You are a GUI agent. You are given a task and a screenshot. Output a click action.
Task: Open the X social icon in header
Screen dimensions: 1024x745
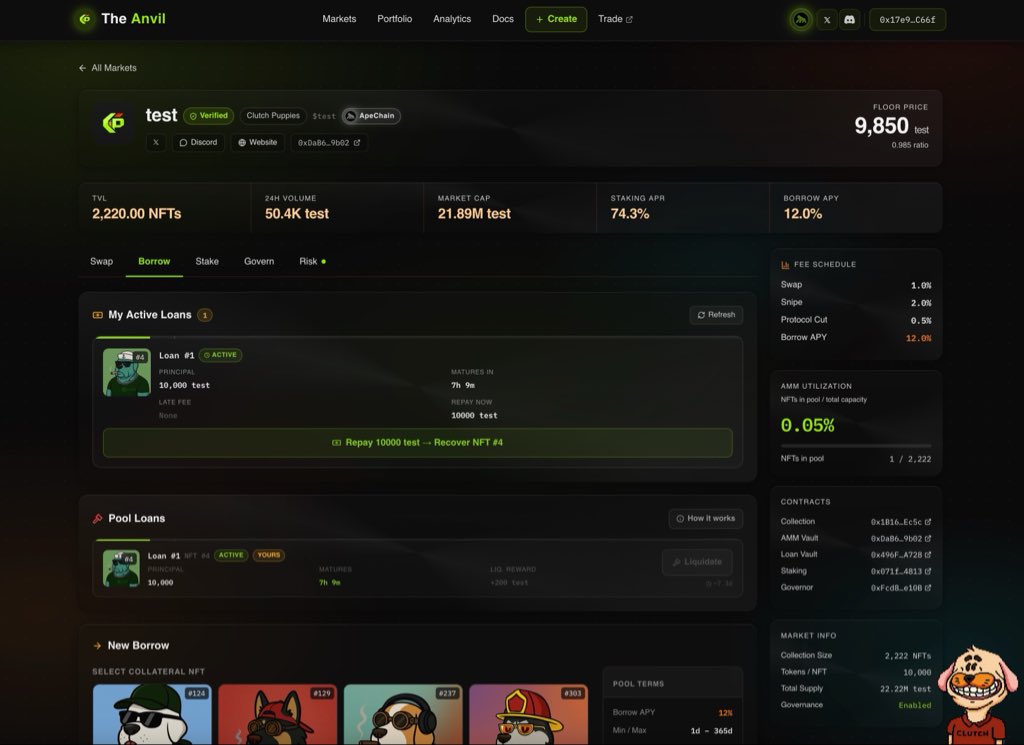pos(826,19)
